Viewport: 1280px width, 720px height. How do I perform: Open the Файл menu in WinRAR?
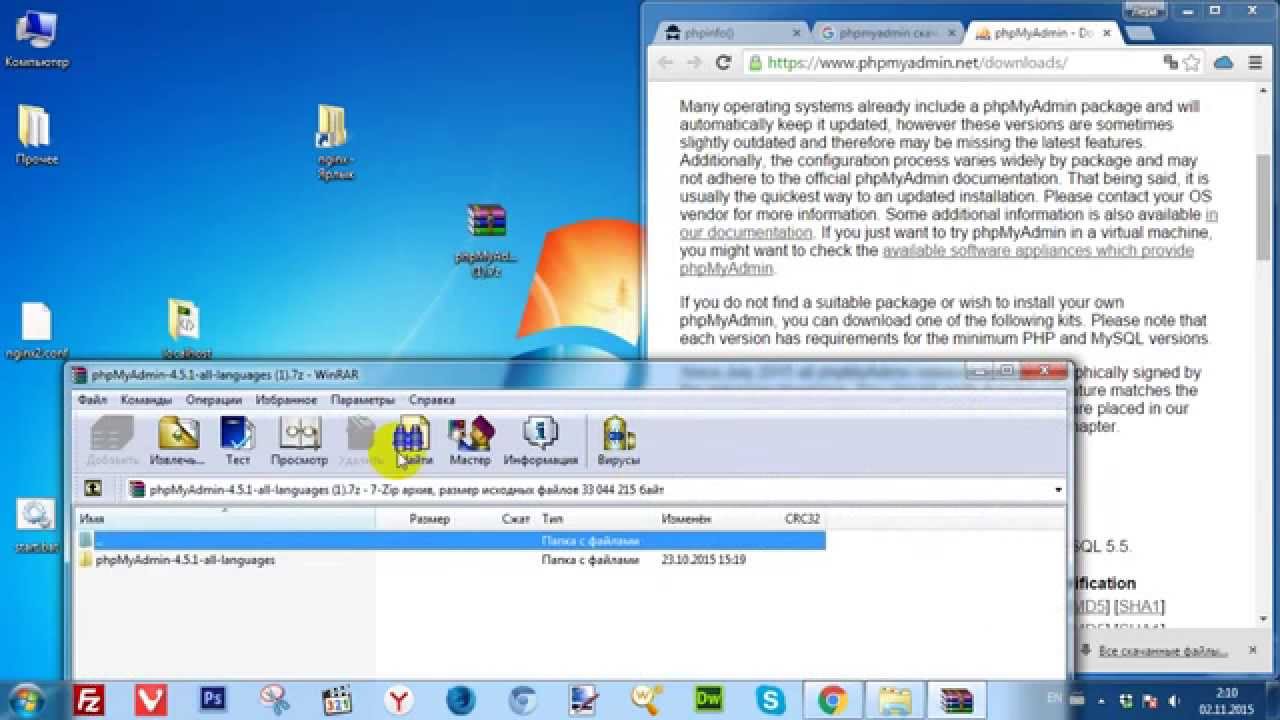pos(92,400)
